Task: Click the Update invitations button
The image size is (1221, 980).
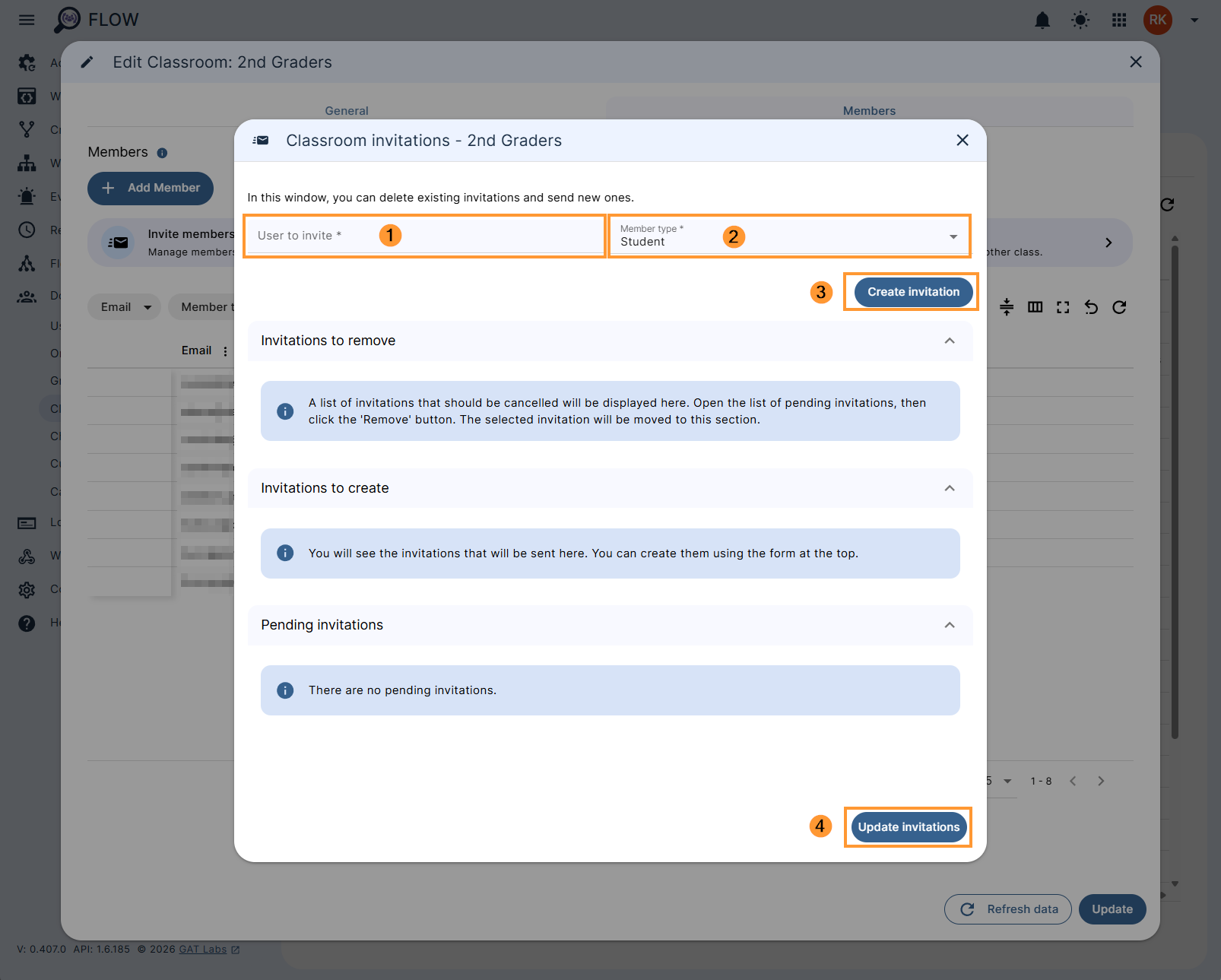Action: [x=909, y=827]
